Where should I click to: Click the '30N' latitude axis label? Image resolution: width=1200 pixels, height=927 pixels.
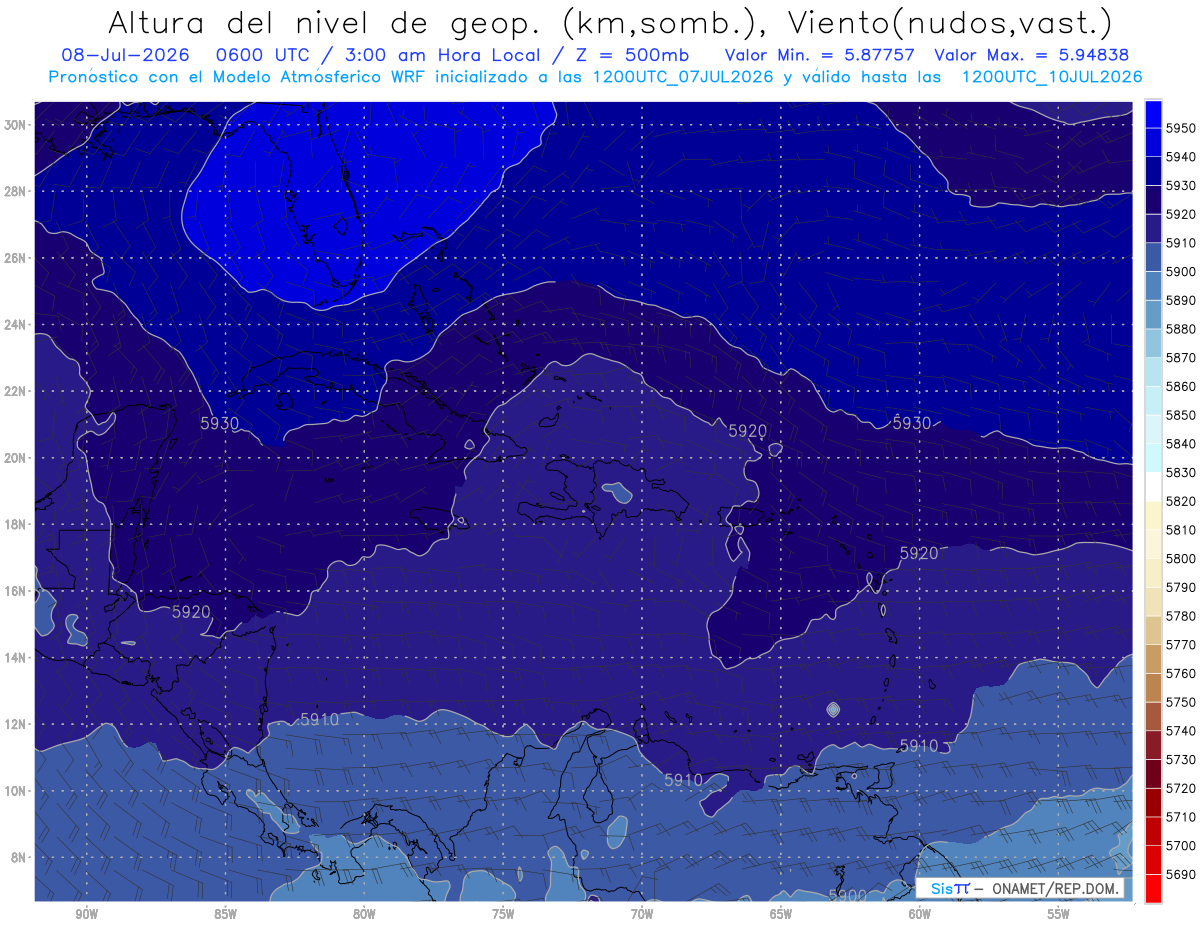[15, 125]
